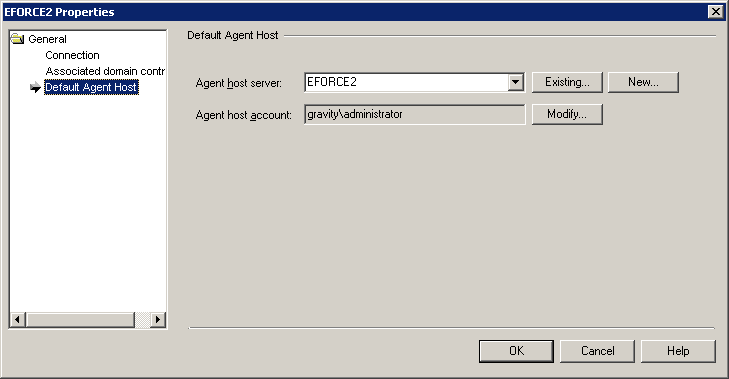
Task: Click the tree scrollbar's right arrow
Action: 158,320
